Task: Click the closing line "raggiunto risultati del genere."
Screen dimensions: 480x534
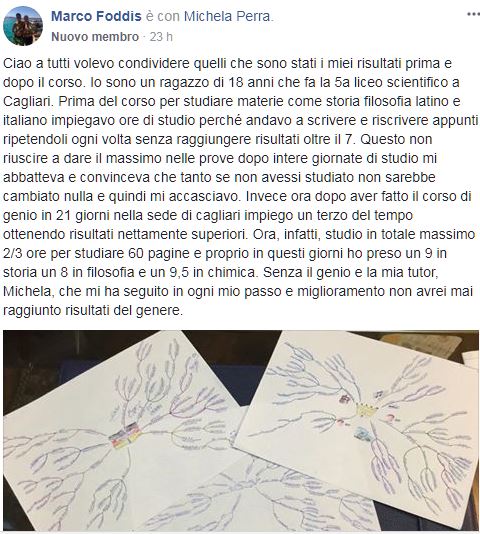Action: click(93, 311)
